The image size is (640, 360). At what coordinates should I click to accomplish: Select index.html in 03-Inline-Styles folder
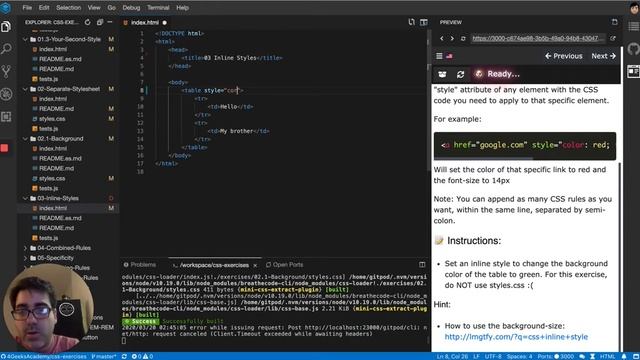click(53, 208)
